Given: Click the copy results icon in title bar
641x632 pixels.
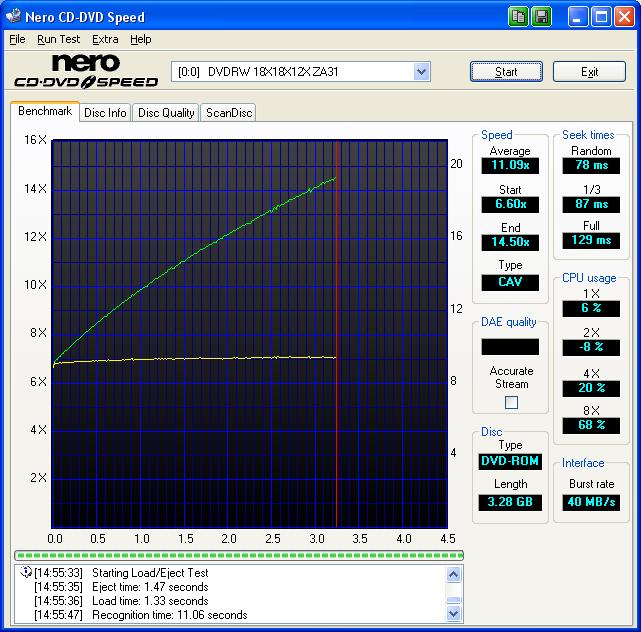Looking at the screenshot, I should point(518,17).
